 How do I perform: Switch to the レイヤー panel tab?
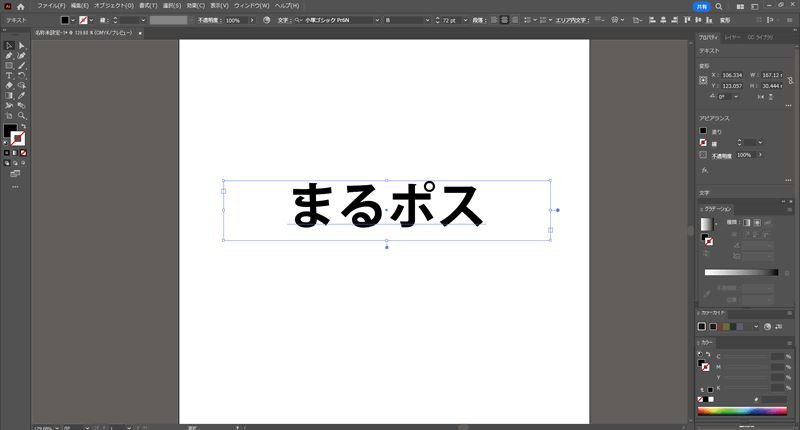[733, 36]
